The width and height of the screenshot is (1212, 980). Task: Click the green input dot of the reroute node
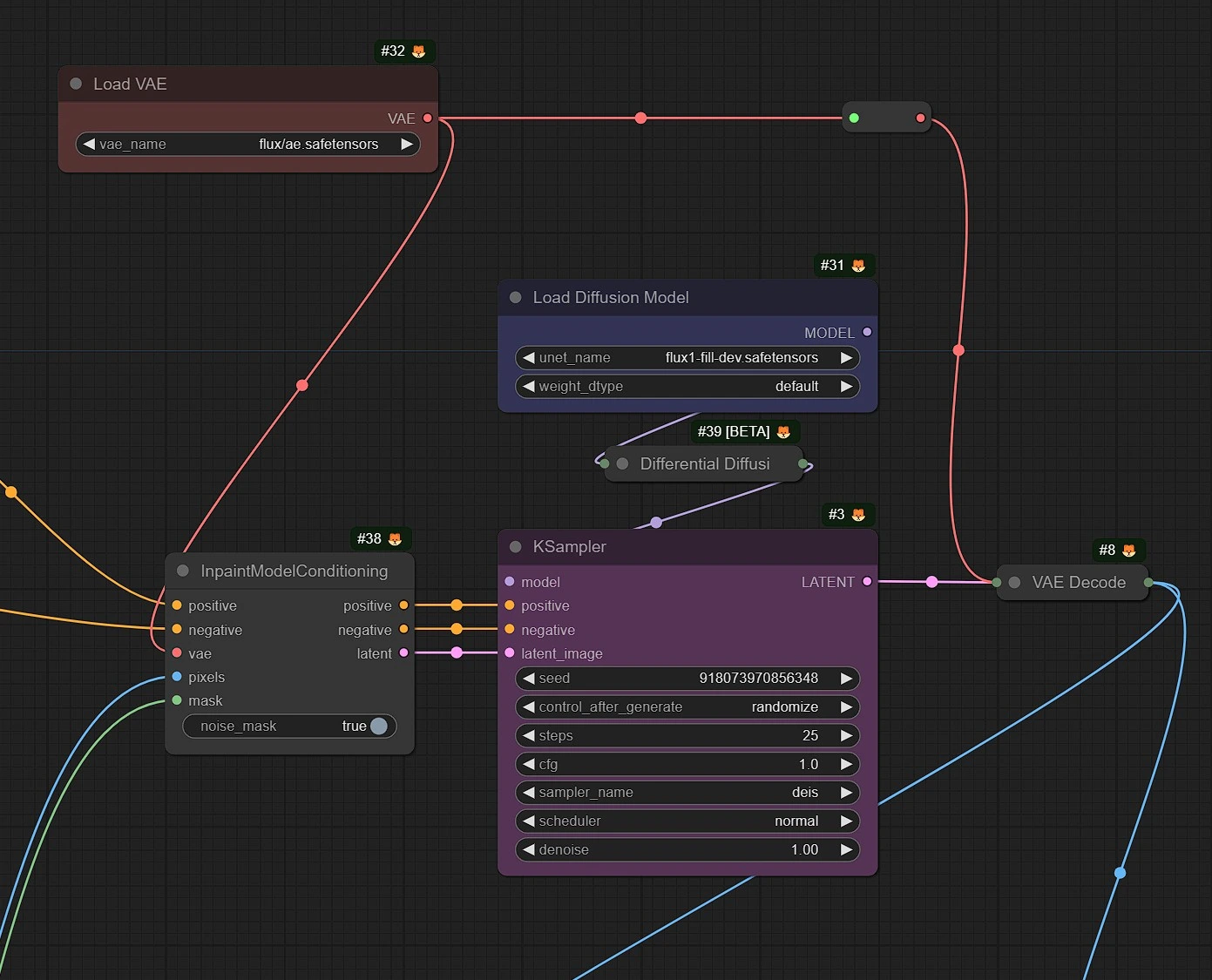tap(854, 118)
